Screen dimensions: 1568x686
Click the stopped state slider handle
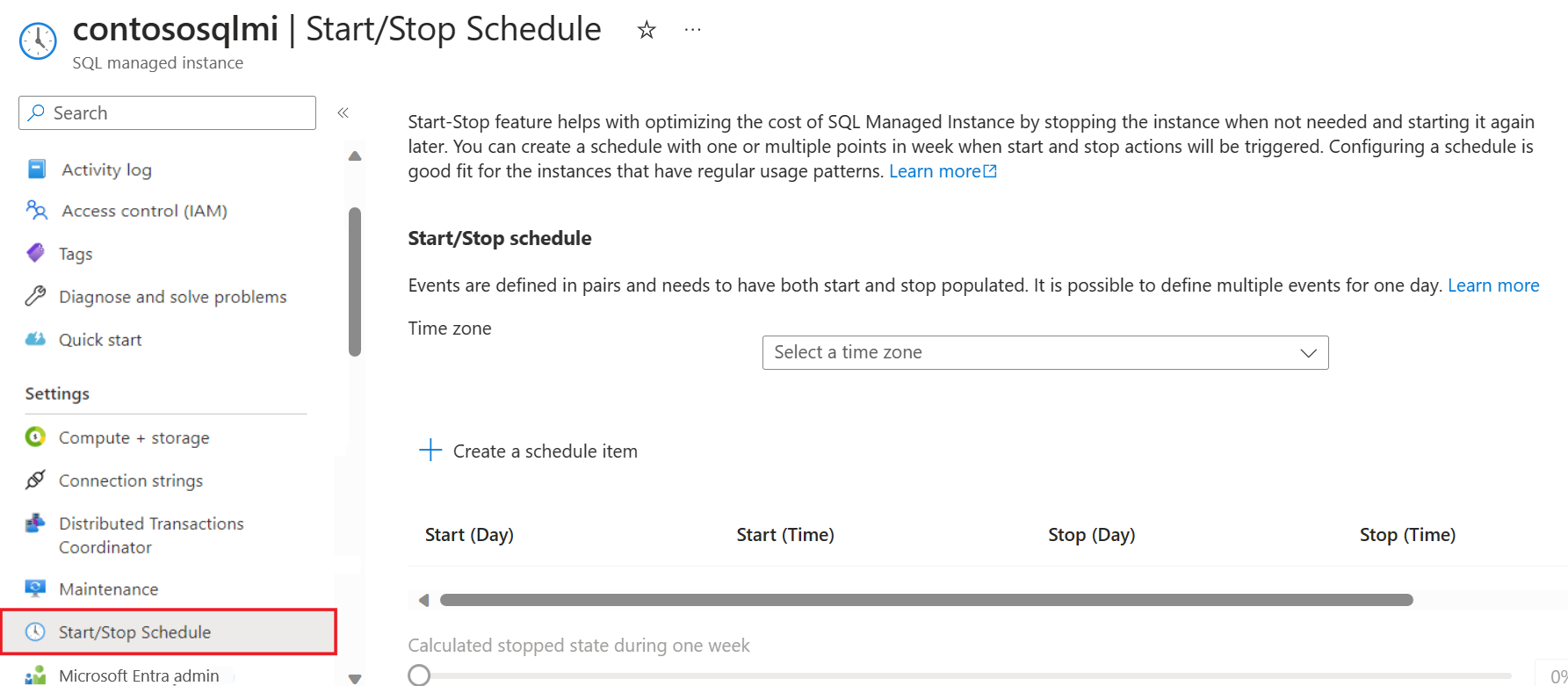[x=420, y=675]
